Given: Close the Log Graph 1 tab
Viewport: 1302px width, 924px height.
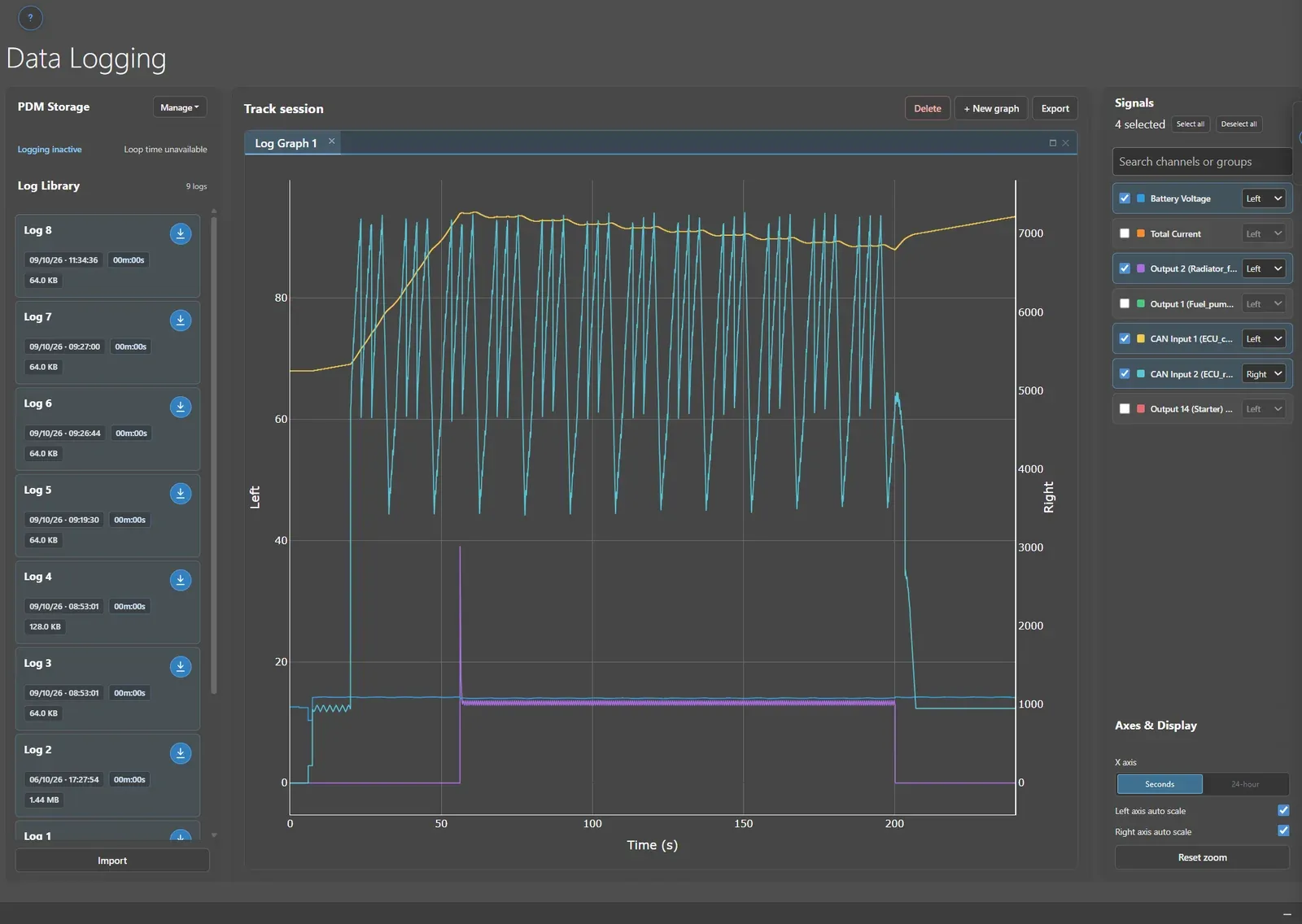Looking at the screenshot, I should [332, 142].
